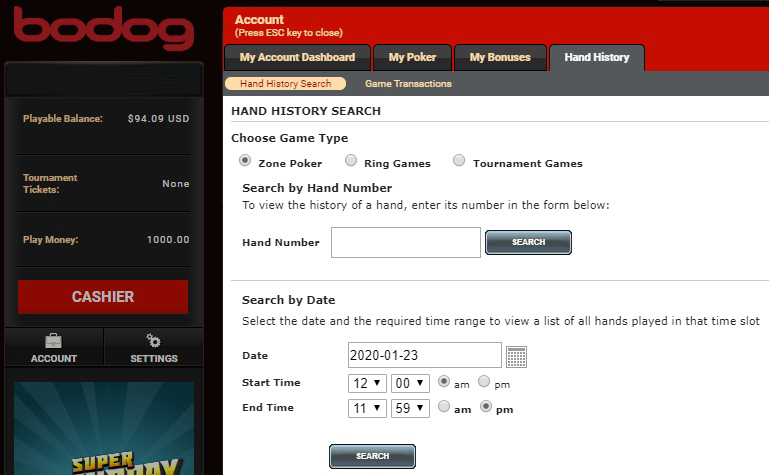Expand the End Time hour dropdown

click(366, 408)
